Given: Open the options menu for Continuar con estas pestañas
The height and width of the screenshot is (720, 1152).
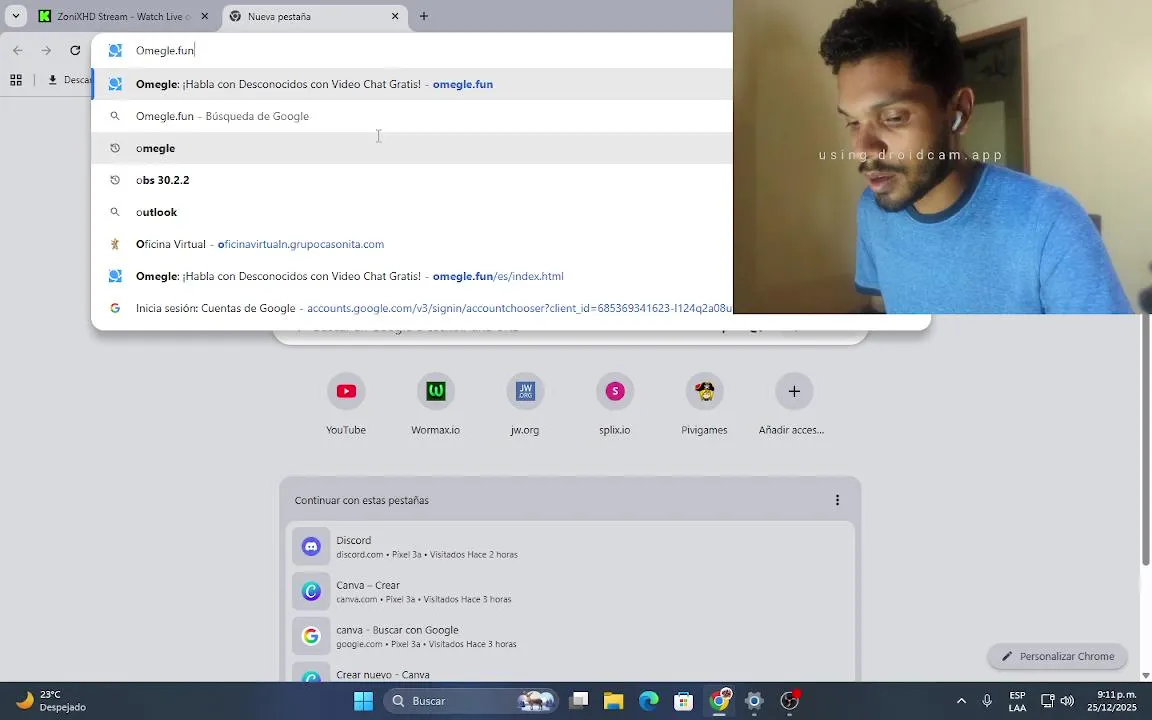Looking at the screenshot, I should point(837,500).
